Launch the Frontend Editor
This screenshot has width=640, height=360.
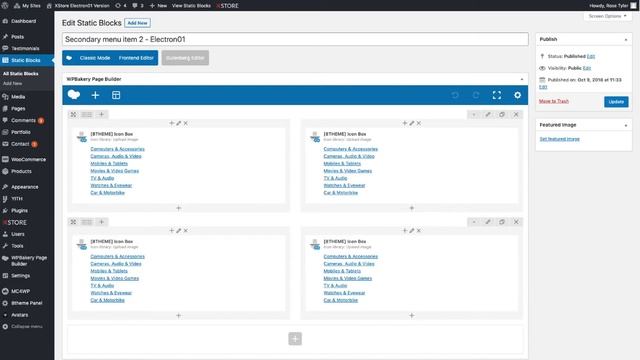point(136,58)
